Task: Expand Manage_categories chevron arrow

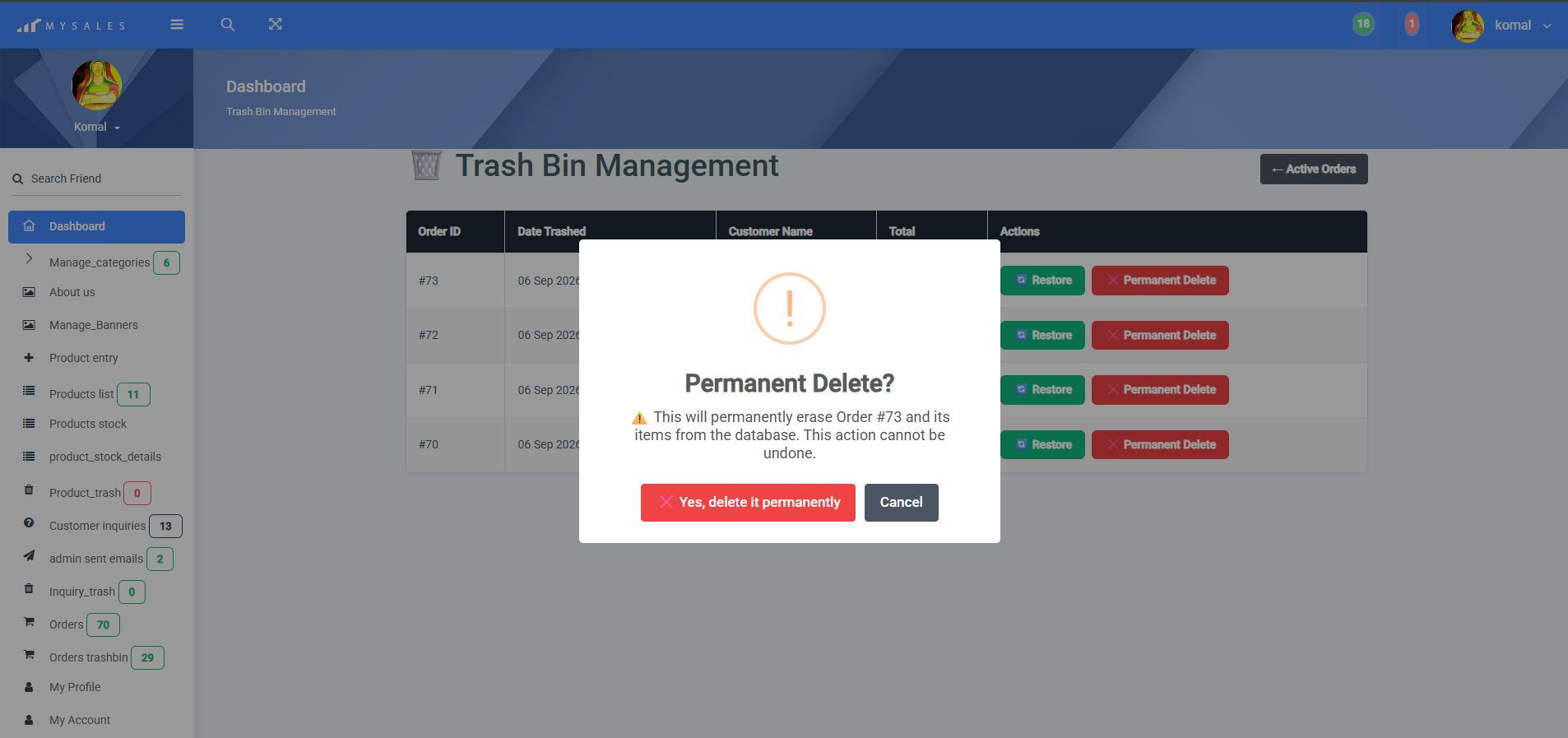Action: [x=29, y=259]
